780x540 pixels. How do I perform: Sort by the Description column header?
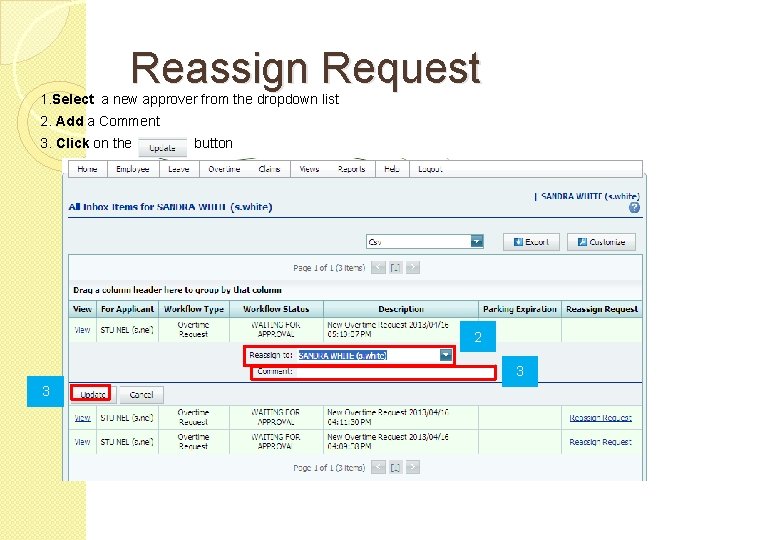401,309
